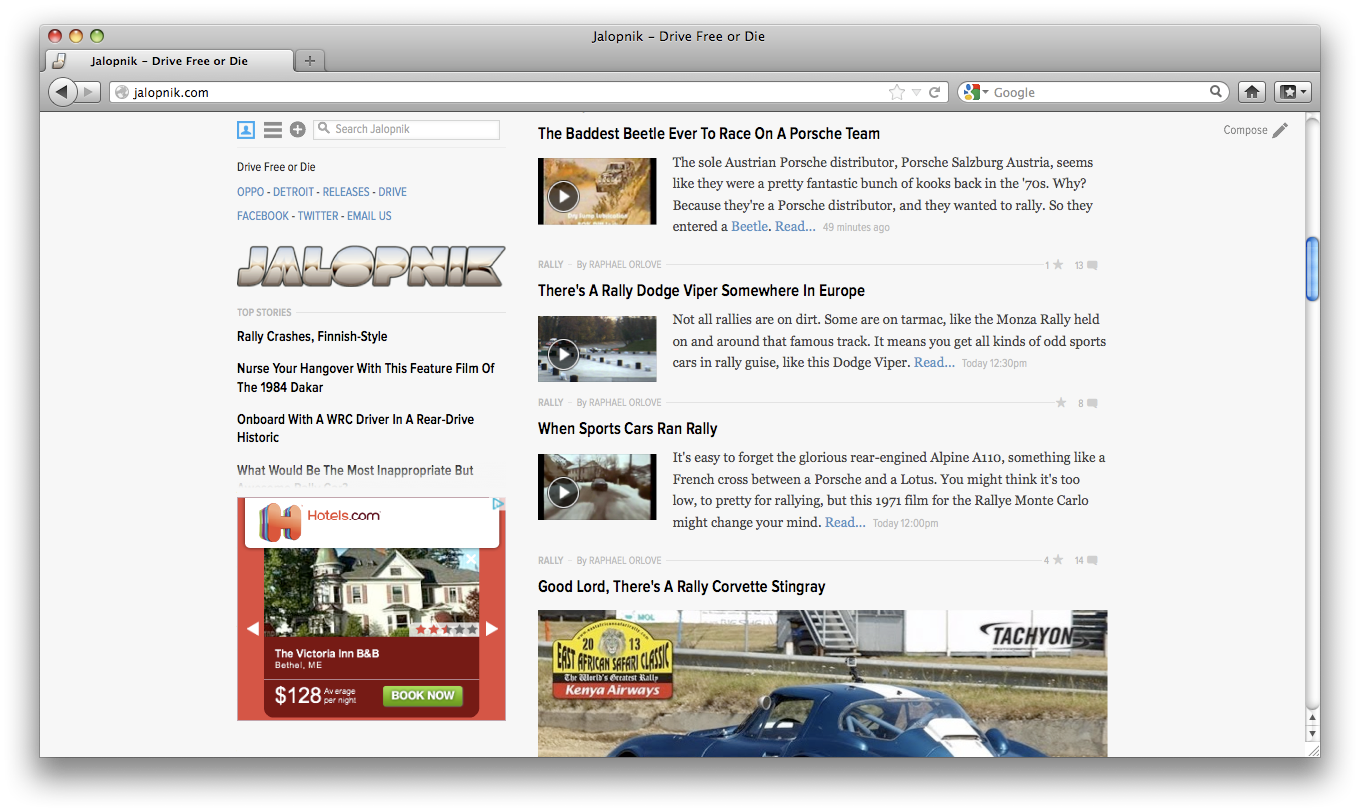
Task: Open the hamburger list menu icon
Action: click(x=273, y=130)
